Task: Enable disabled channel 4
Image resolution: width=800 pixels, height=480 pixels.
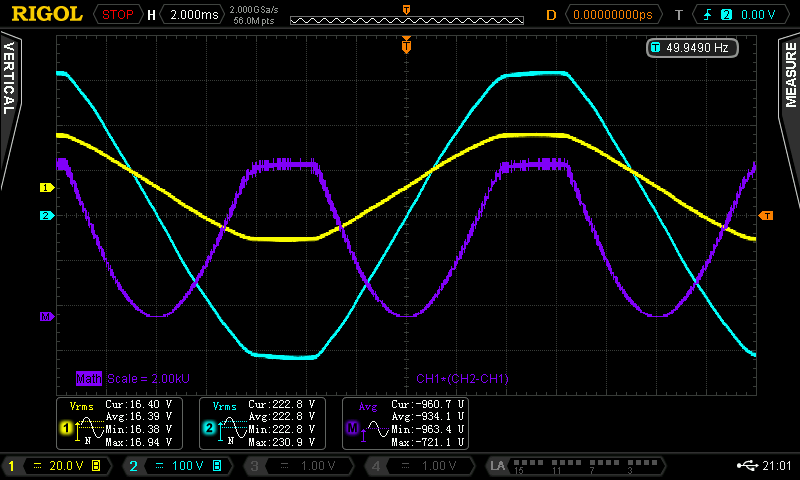Action: click(x=421, y=466)
